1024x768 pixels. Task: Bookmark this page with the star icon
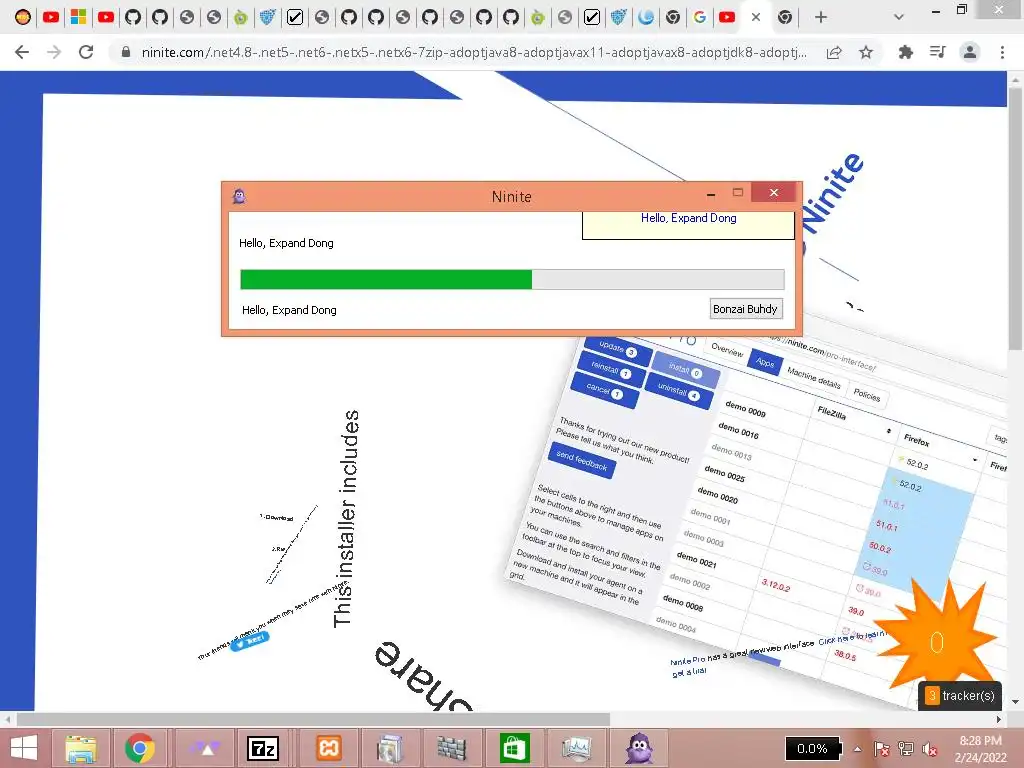click(866, 52)
